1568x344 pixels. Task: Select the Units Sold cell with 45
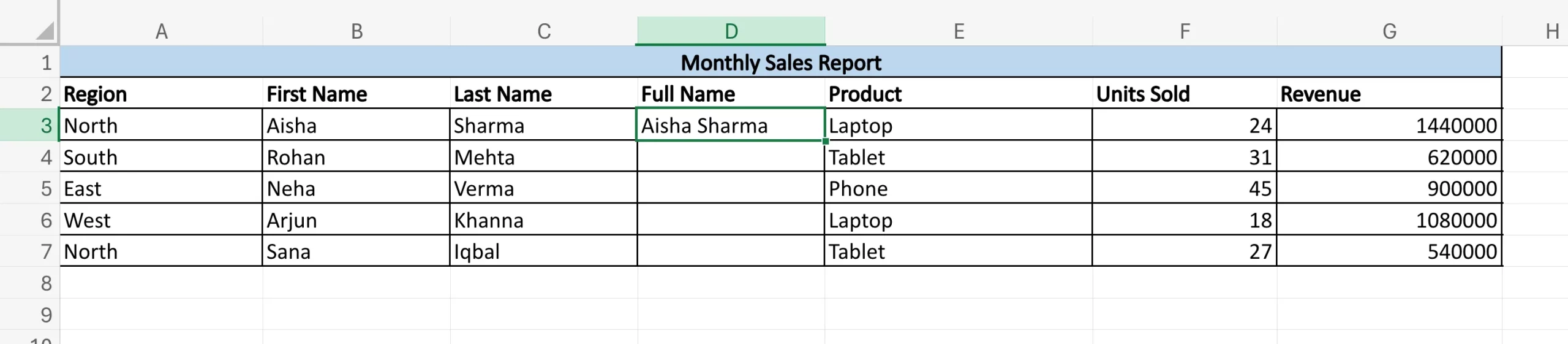pyautogui.click(x=1185, y=188)
